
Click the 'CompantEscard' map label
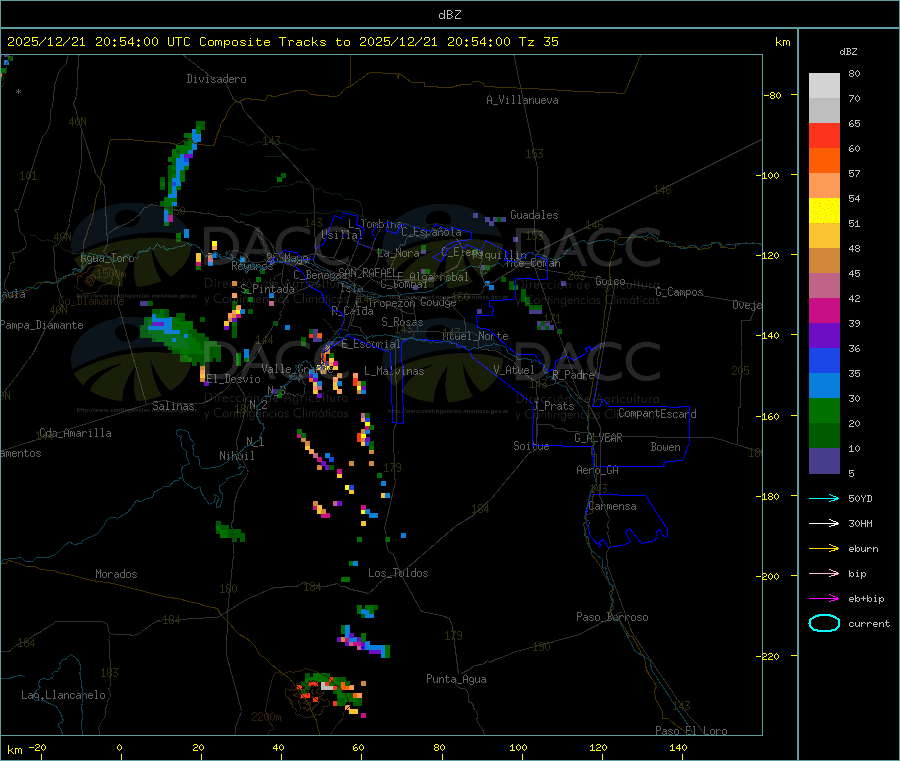coord(657,414)
